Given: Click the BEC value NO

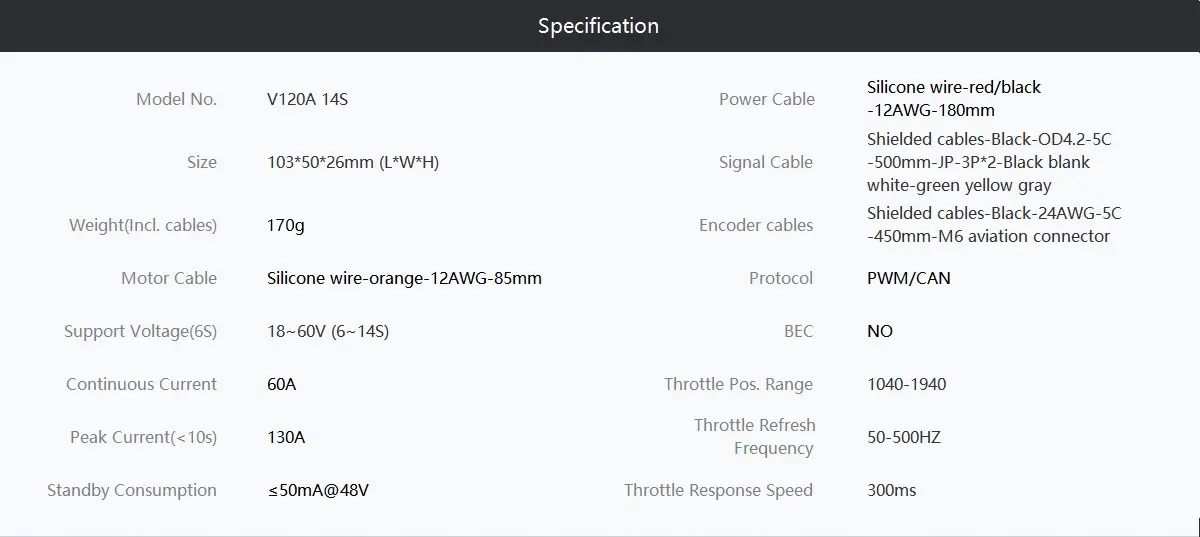Looking at the screenshot, I should point(880,331).
